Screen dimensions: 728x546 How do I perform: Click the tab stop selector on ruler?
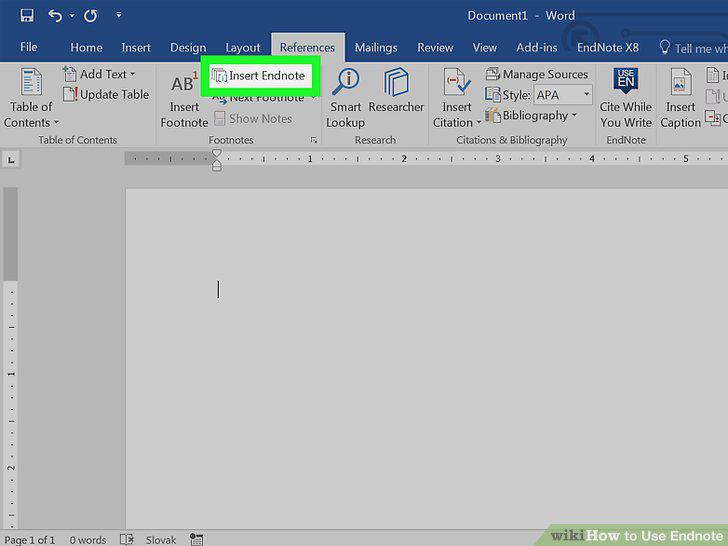[x=11, y=160]
